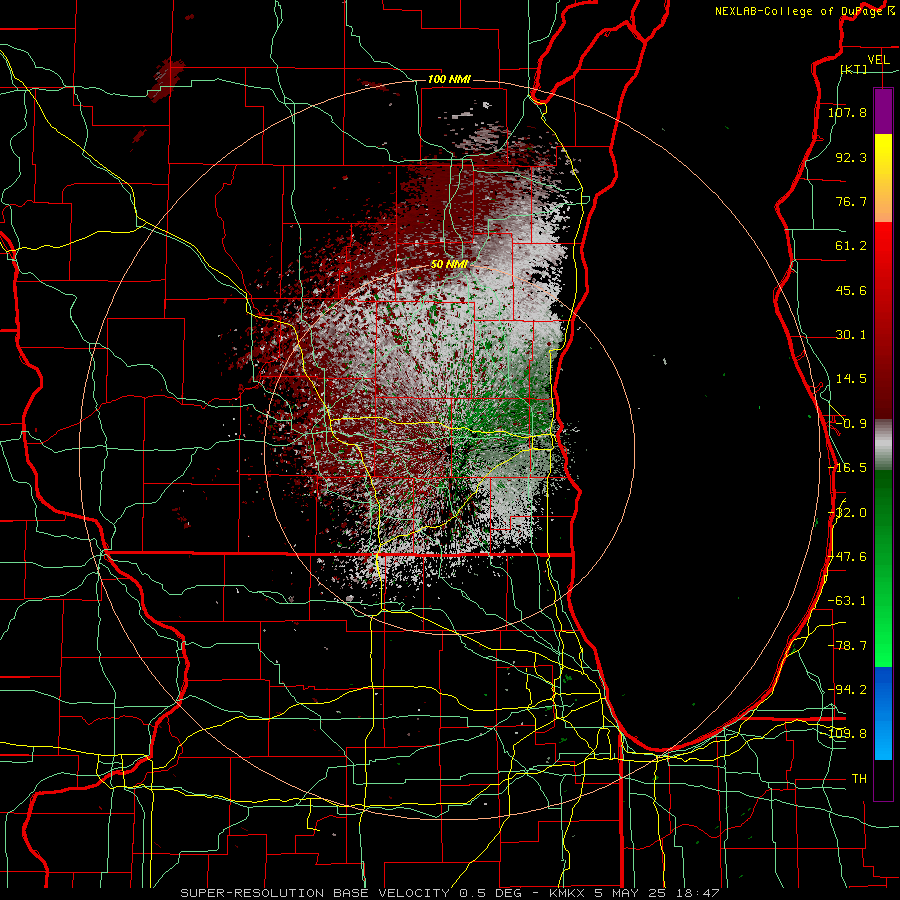Click the 50 NMI range ring label
Screen dimensions: 900x900
449,265
